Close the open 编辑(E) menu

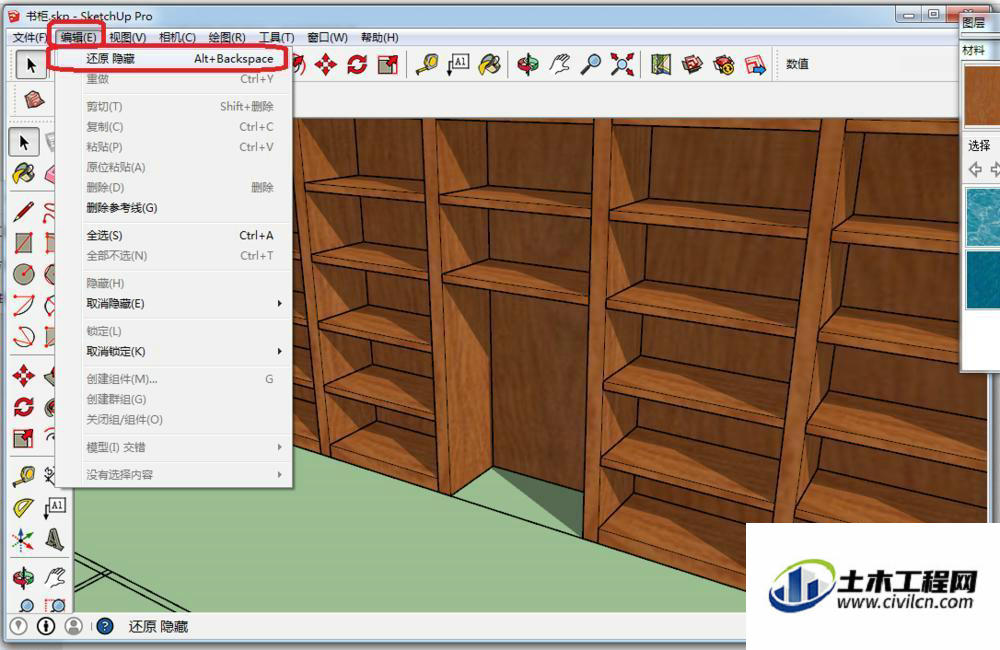pos(78,38)
